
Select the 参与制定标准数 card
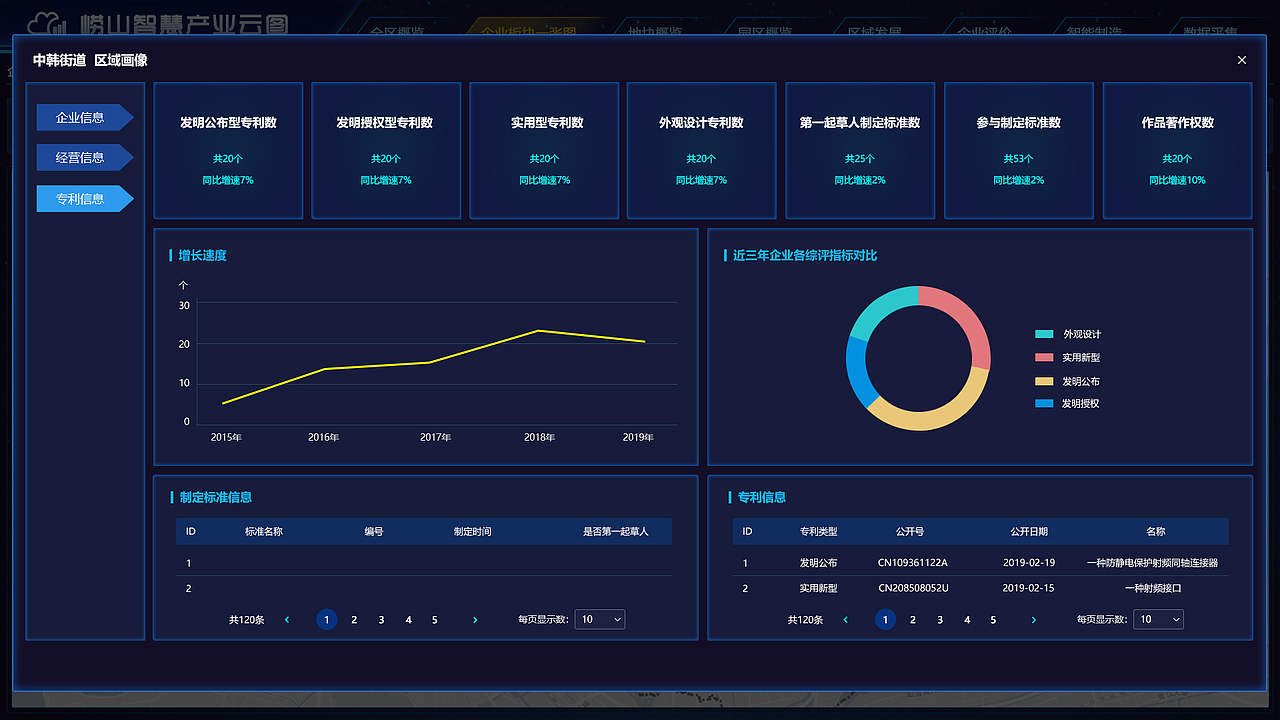1018,150
